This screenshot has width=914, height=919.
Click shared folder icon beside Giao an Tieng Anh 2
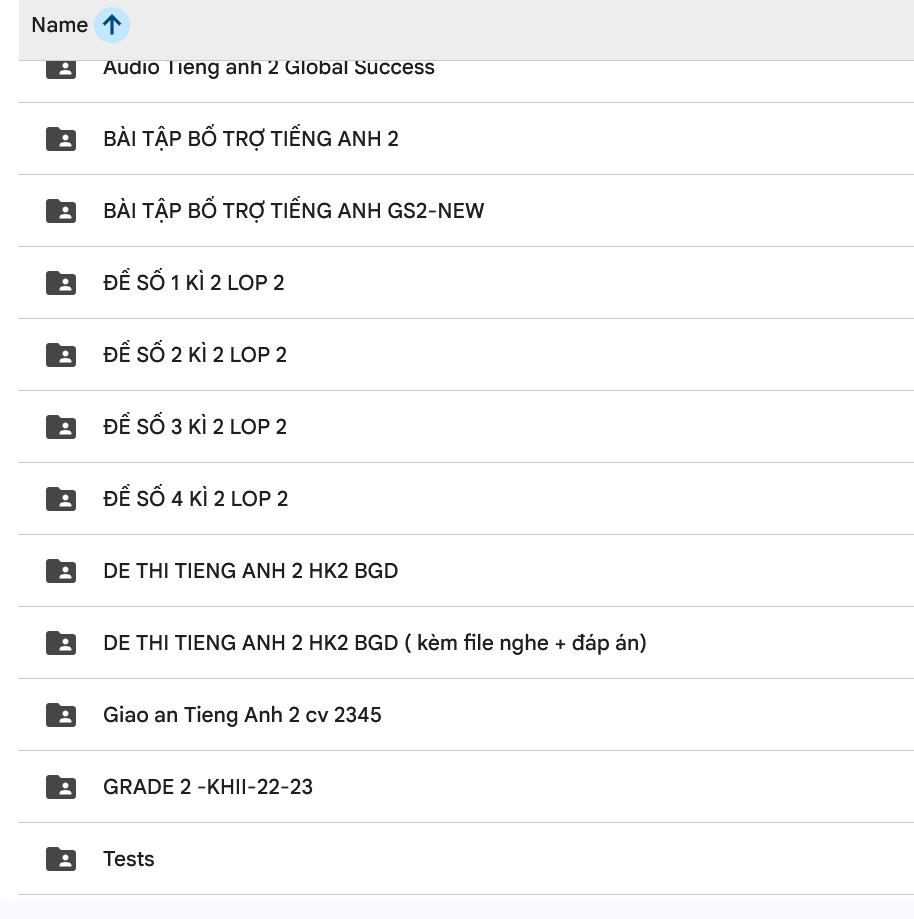tap(61, 715)
